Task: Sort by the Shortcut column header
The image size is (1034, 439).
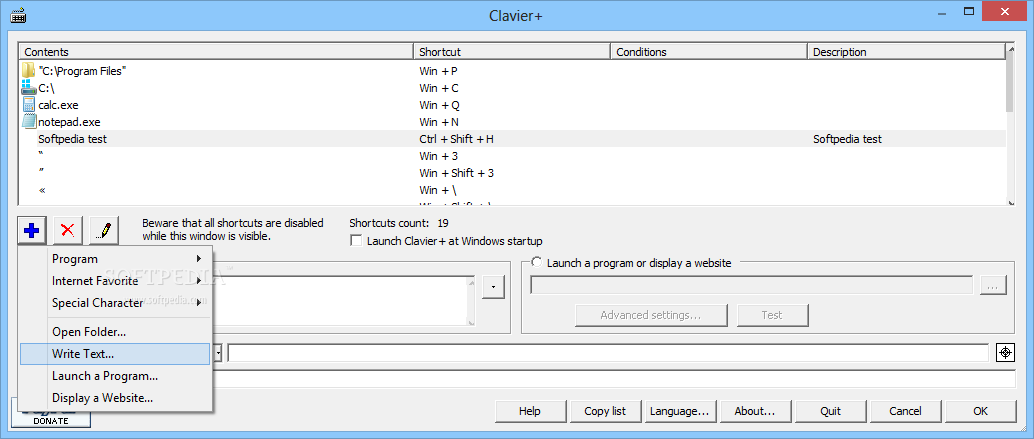Action: [512, 51]
